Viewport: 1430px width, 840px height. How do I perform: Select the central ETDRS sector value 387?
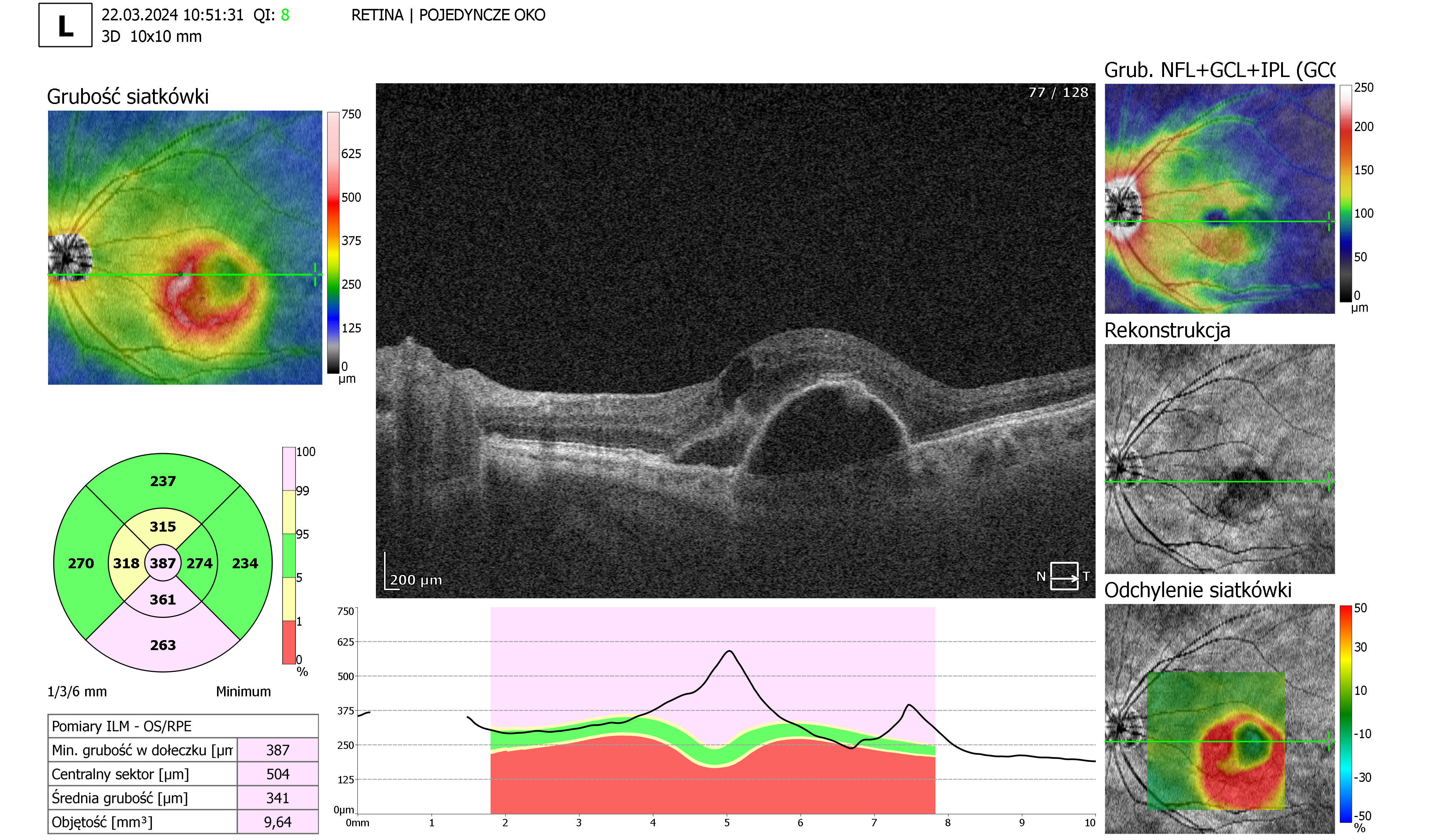pyautogui.click(x=163, y=563)
